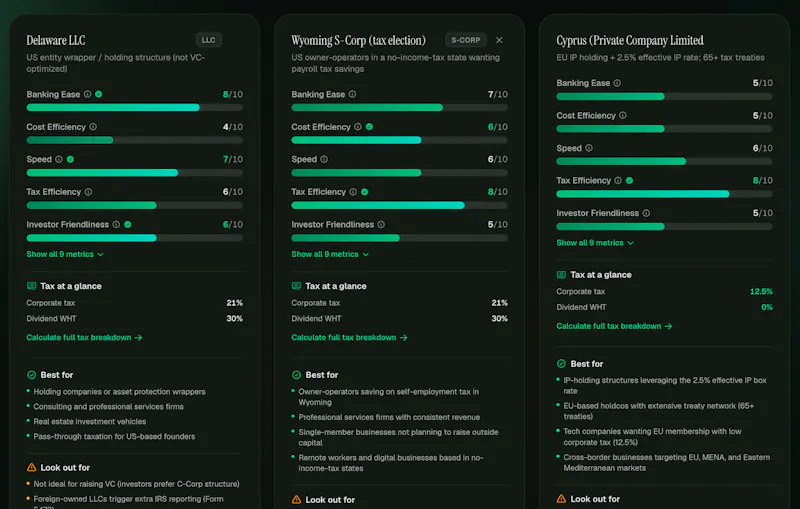Open Speed info icon on Delaware LLC card
This screenshot has height=509, width=800.
pos(59,159)
